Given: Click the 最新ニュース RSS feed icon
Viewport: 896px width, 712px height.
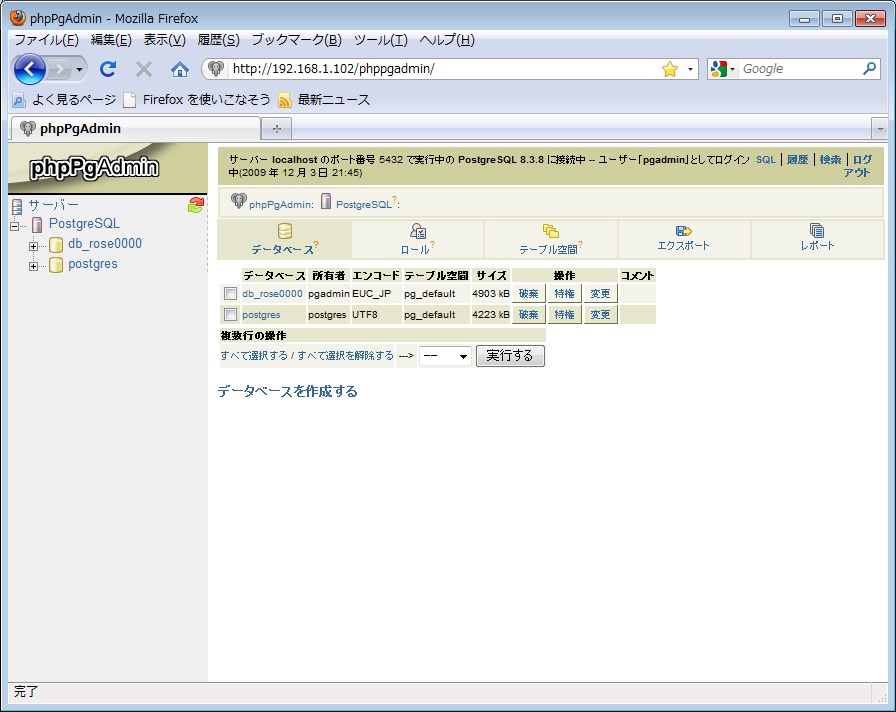Looking at the screenshot, I should (x=285, y=101).
